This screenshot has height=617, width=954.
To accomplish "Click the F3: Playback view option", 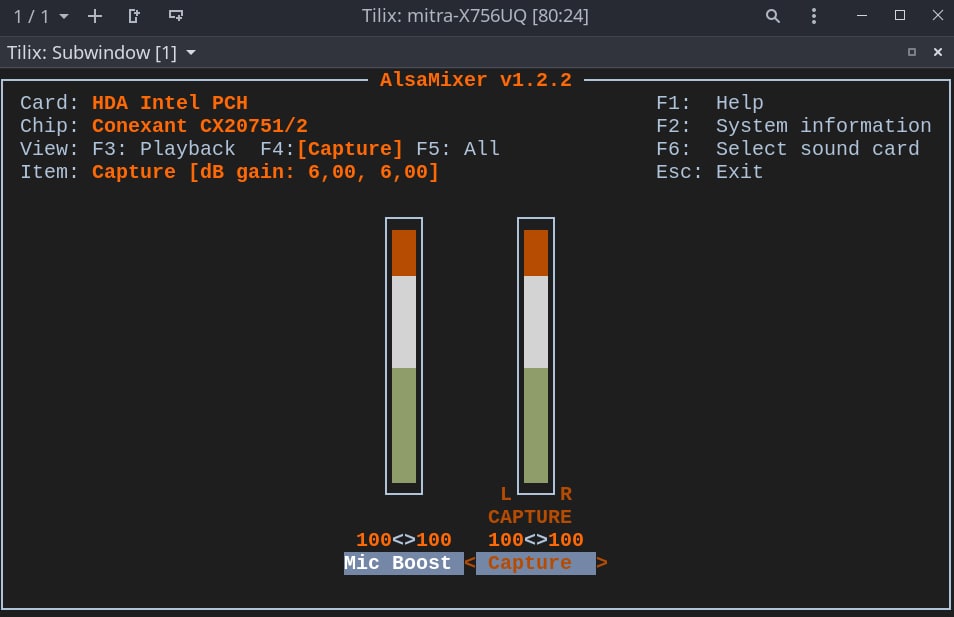I will pos(164,149).
